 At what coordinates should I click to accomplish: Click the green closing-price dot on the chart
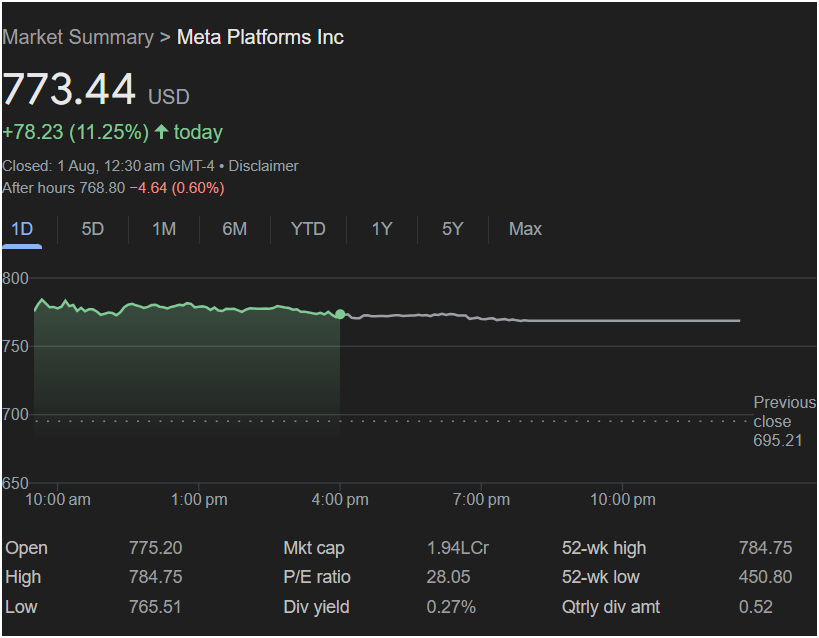click(340, 314)
